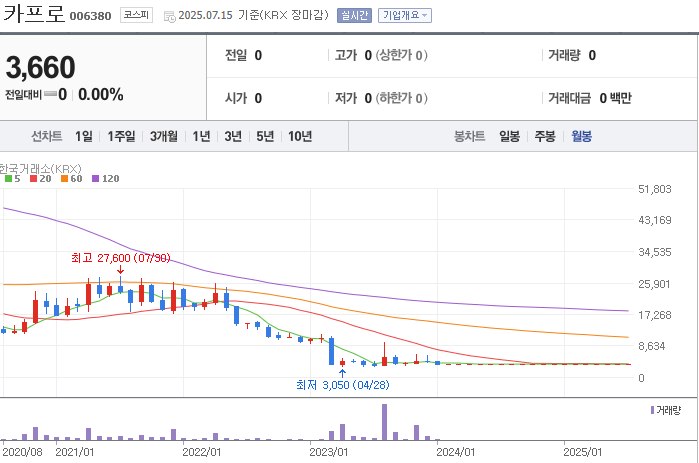Select the 3년 line chart tab
The height and width of the screenshot is (463, 699).
point(233,136)
